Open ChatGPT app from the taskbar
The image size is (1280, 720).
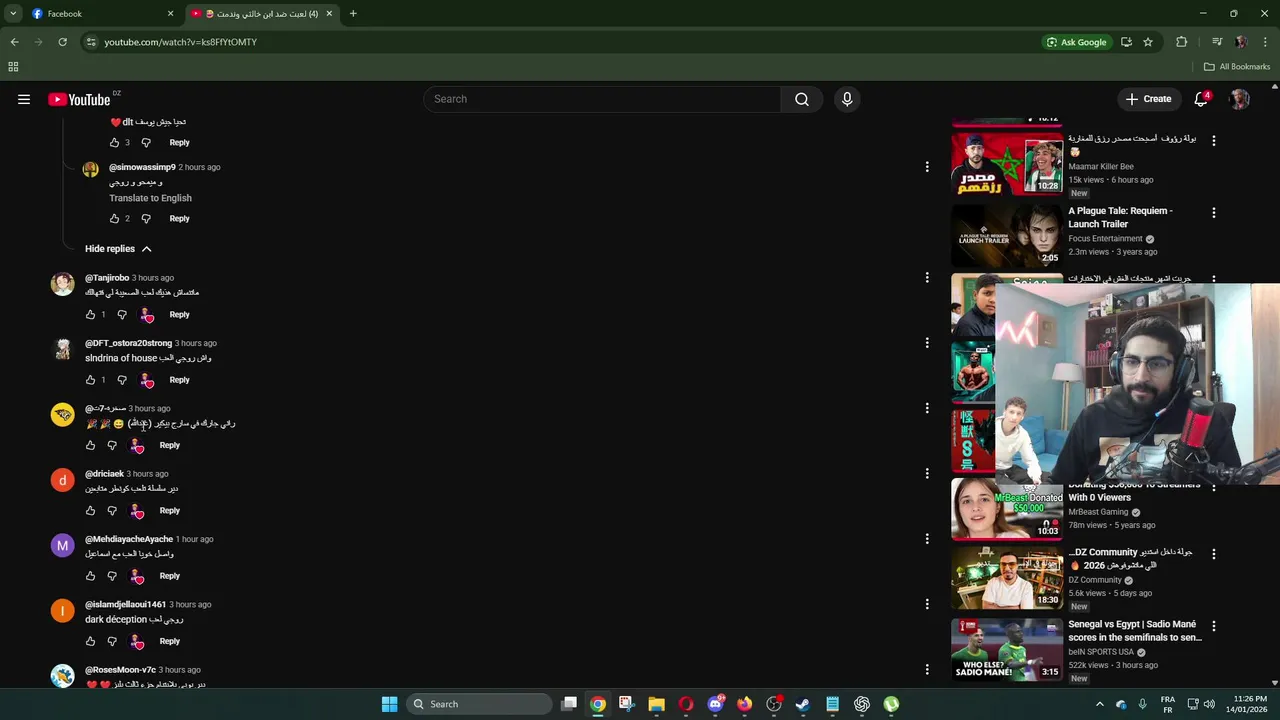pyautogui.click(x=862, y=704)
